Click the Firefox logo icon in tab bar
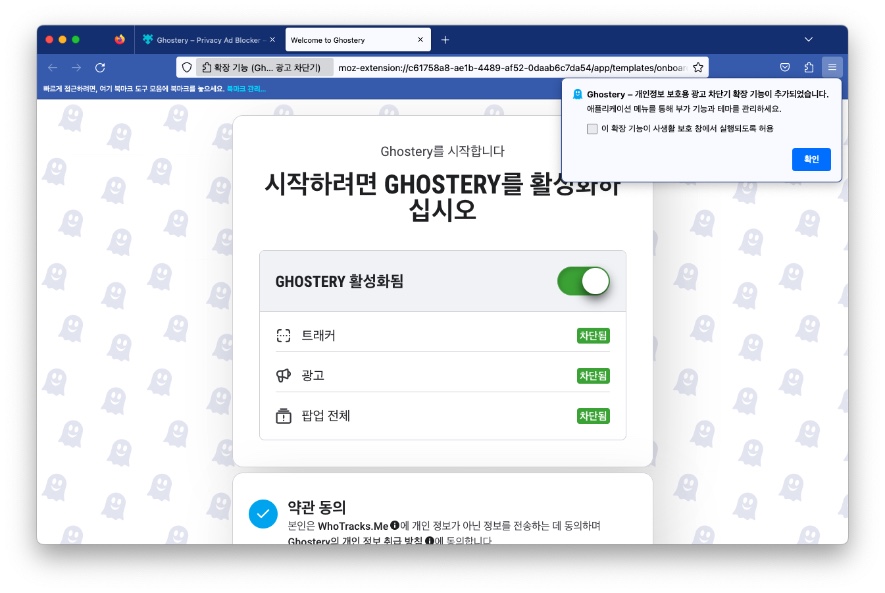 click(119, 39)
